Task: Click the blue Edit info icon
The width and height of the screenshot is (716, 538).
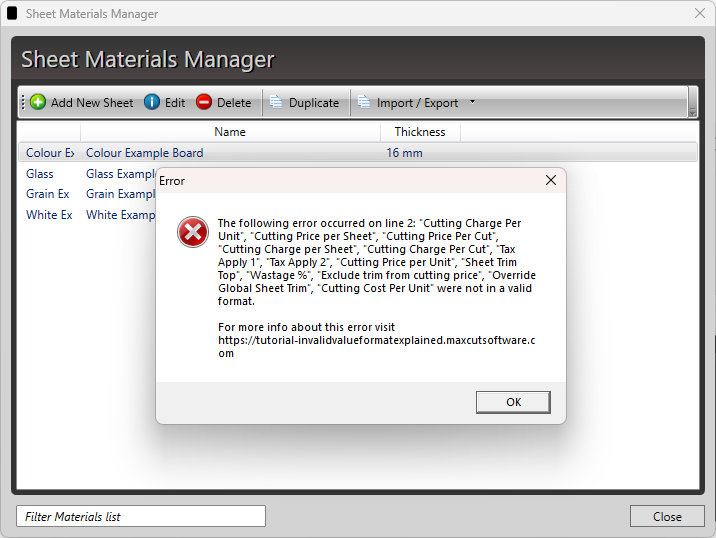Action: (x=152, y=102)
